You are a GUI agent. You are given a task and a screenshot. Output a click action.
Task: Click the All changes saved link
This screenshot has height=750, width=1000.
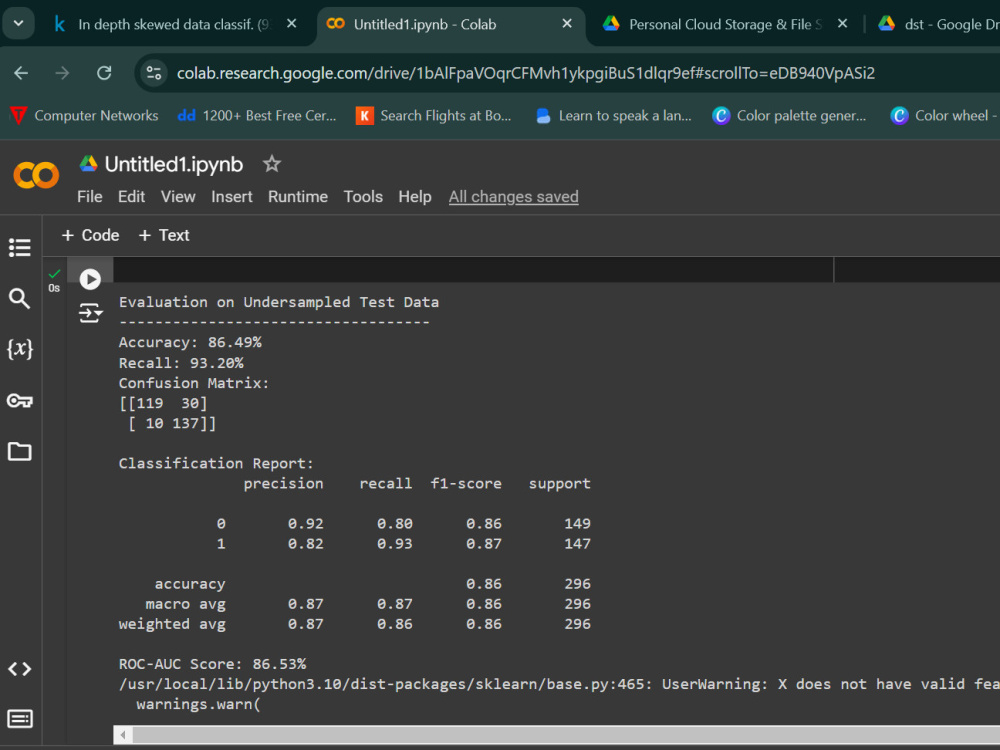tap(513, 196)
